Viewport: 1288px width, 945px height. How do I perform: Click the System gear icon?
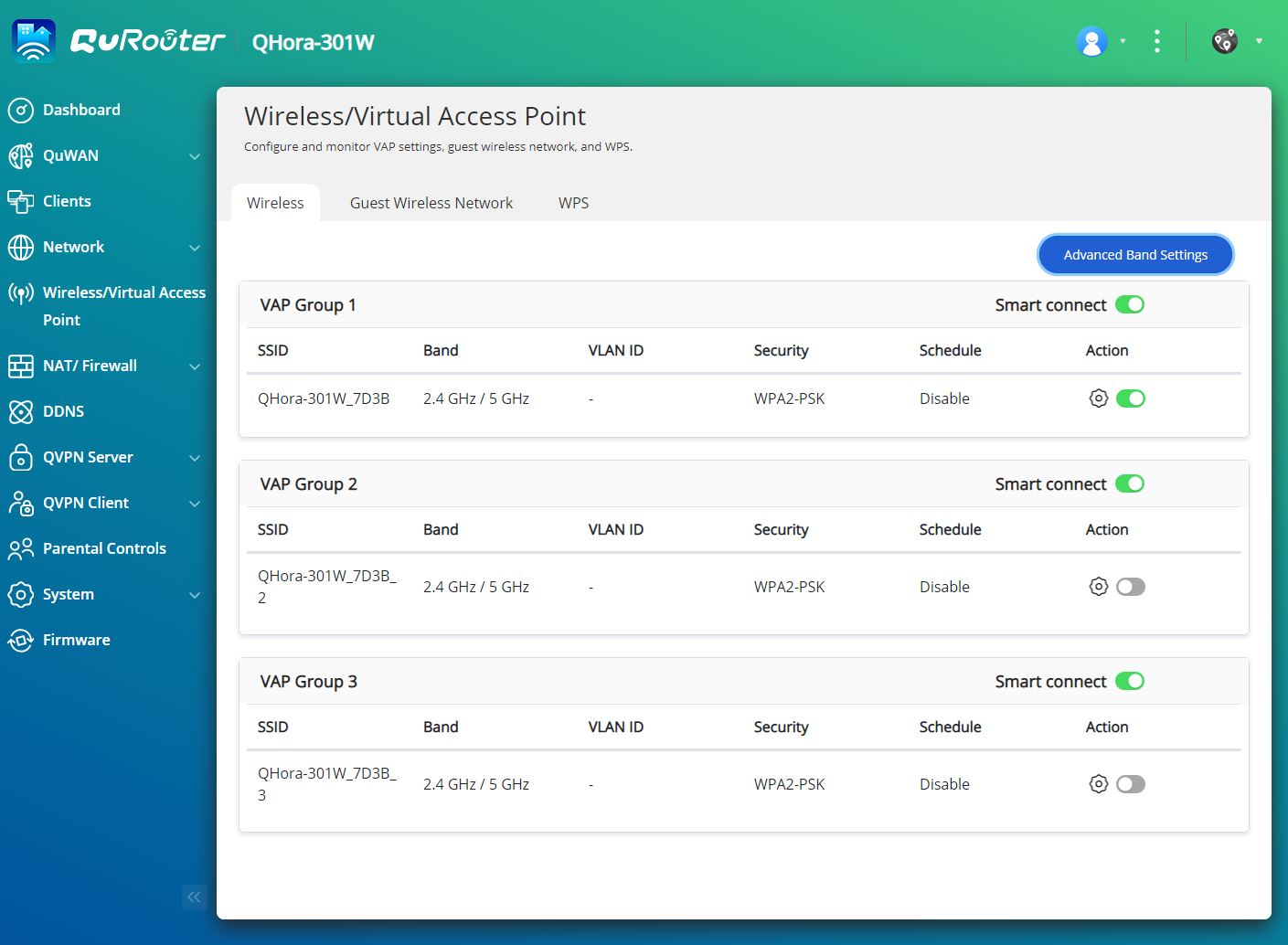coord(21,594)
